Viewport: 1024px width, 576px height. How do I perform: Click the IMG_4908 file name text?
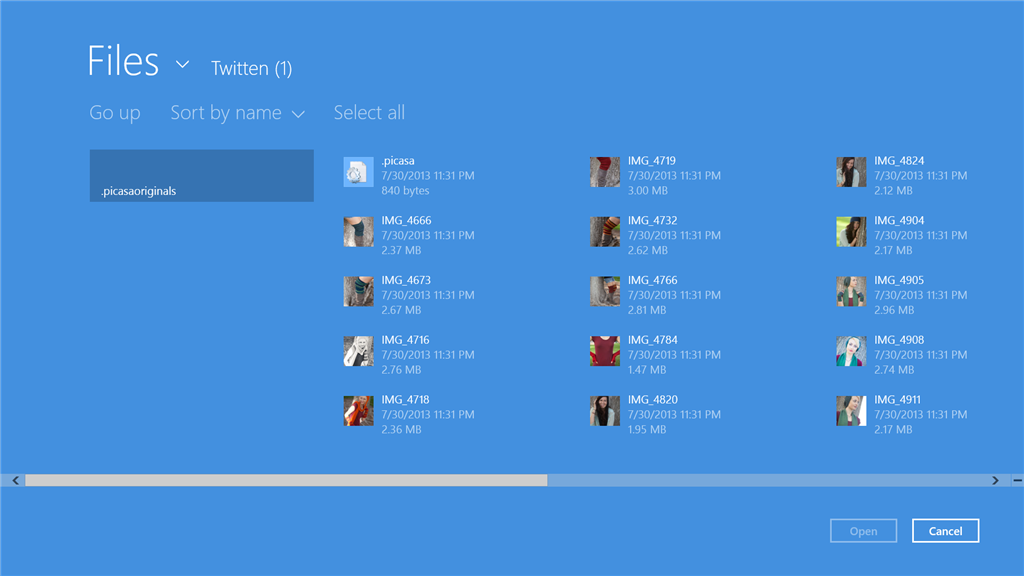(899, 340)
